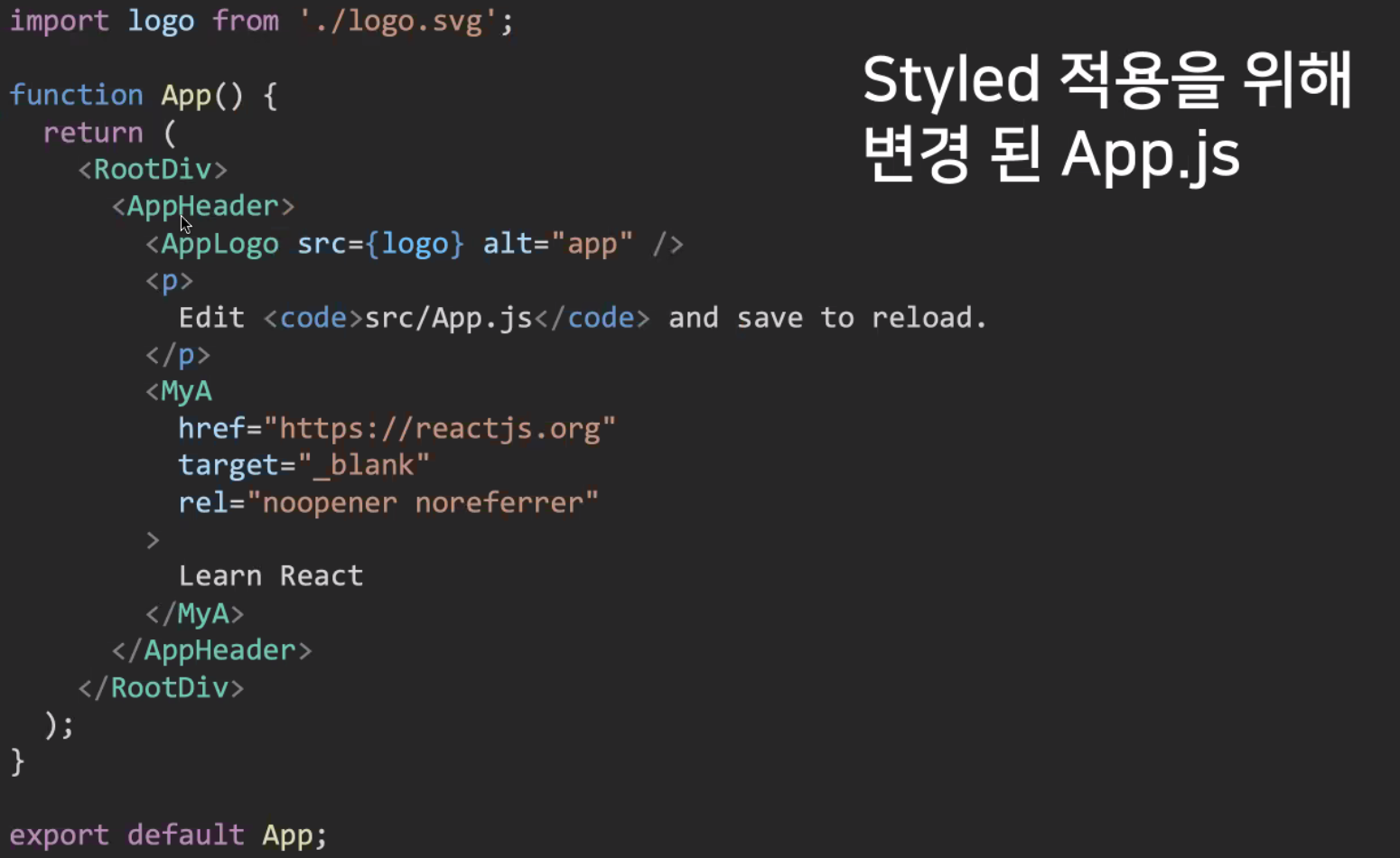Click the 'return' keyword
The image size is (1400, 858).
click(93, 133)
